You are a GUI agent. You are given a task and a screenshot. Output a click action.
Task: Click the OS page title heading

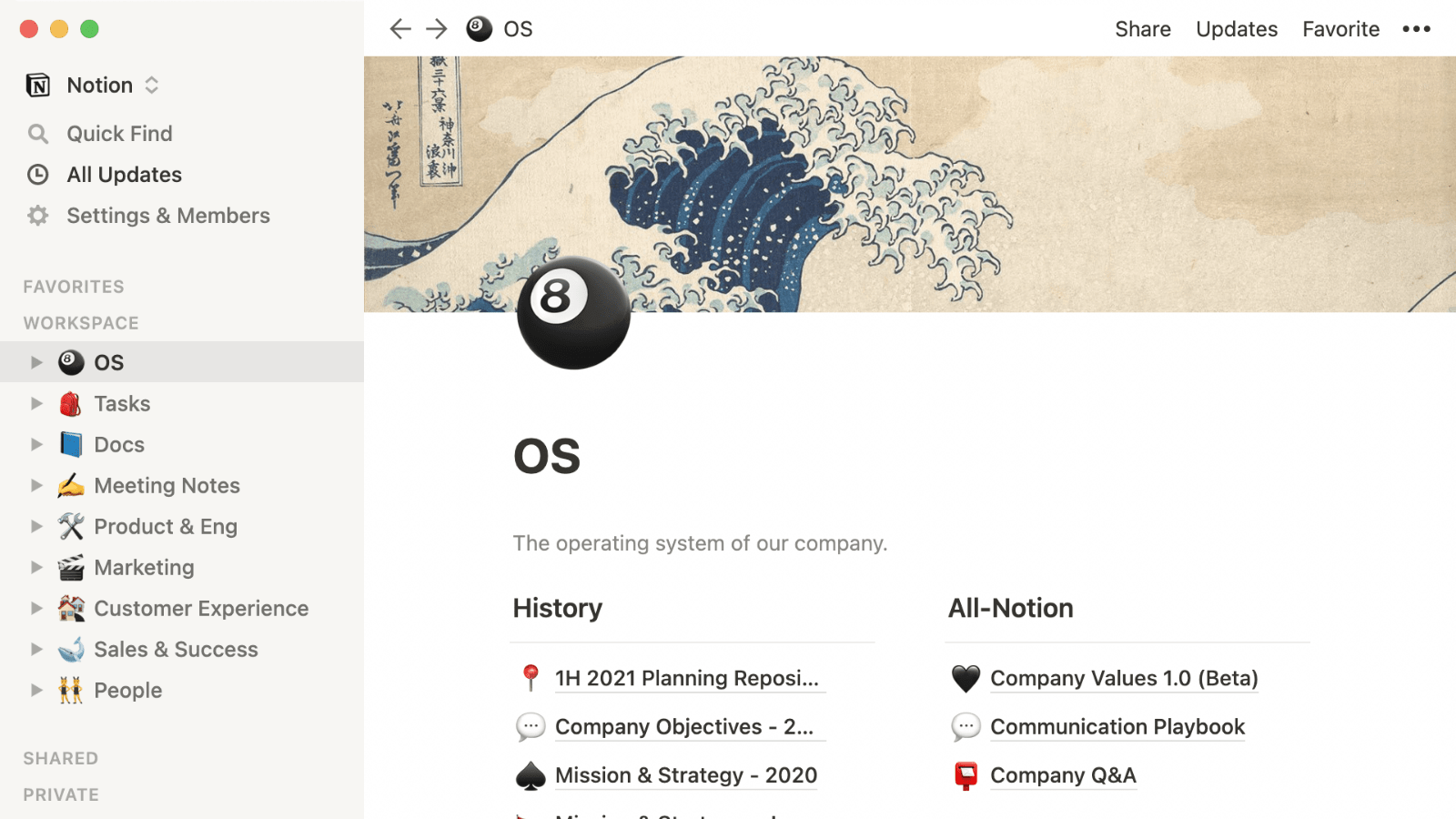tap(547, 456)
